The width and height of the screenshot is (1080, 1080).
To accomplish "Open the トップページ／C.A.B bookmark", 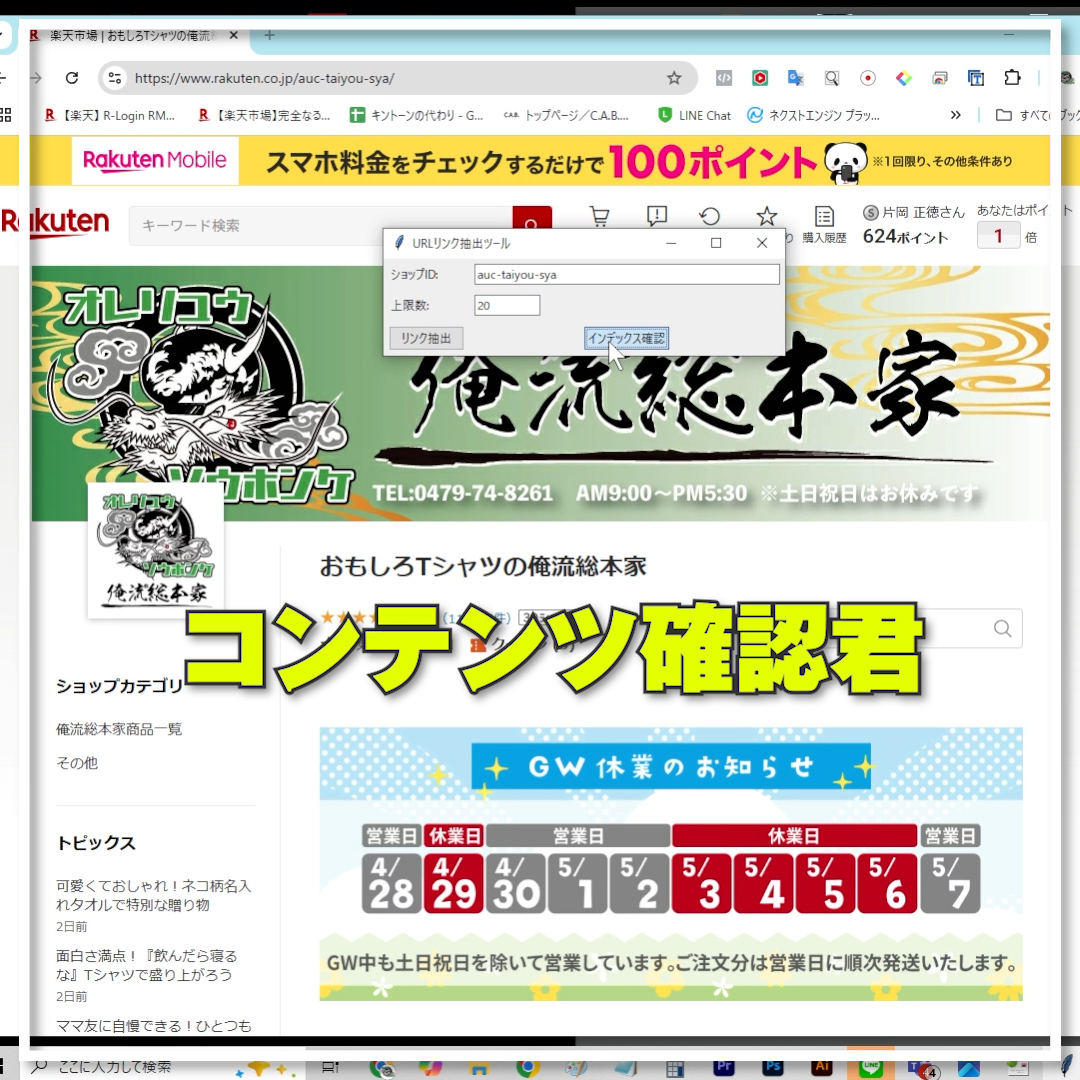I will click(x=566, y=115).
